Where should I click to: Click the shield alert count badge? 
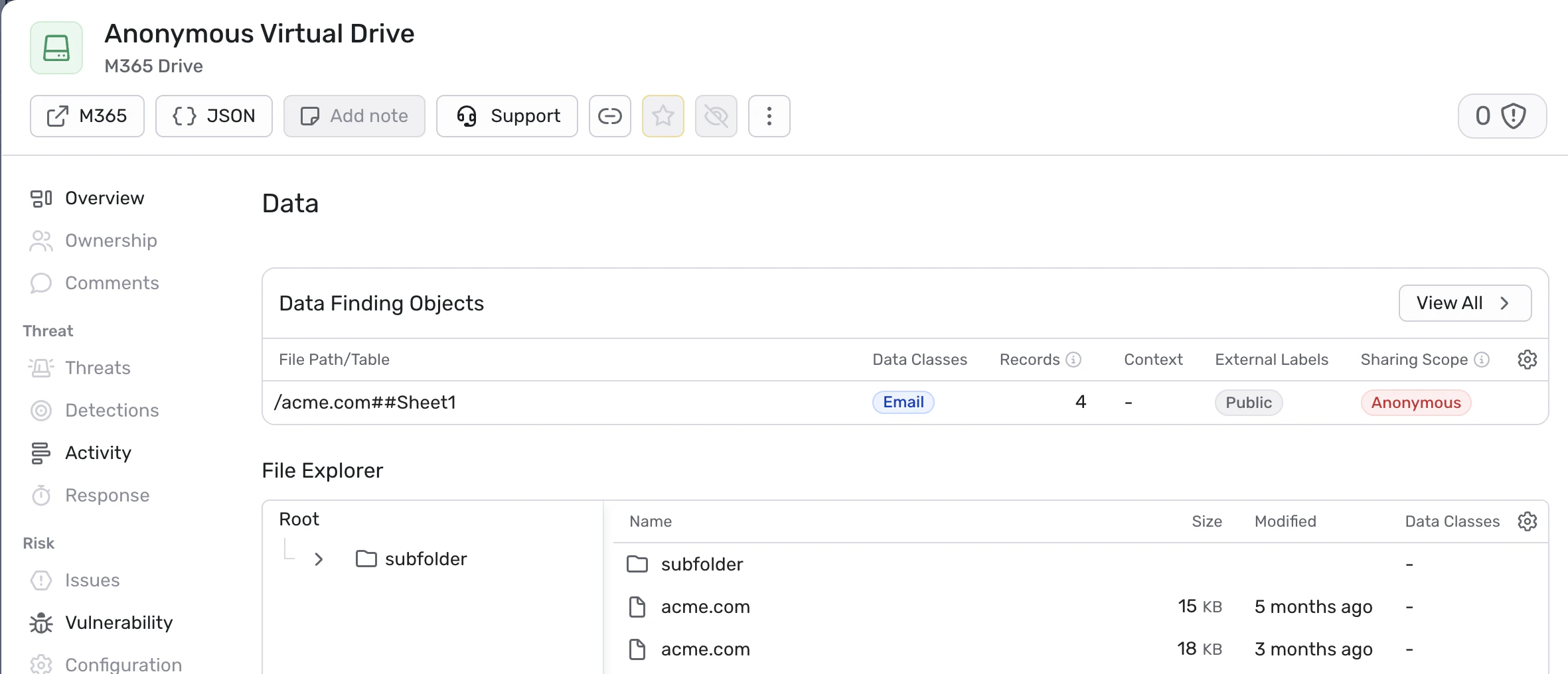pos(1502,116)
